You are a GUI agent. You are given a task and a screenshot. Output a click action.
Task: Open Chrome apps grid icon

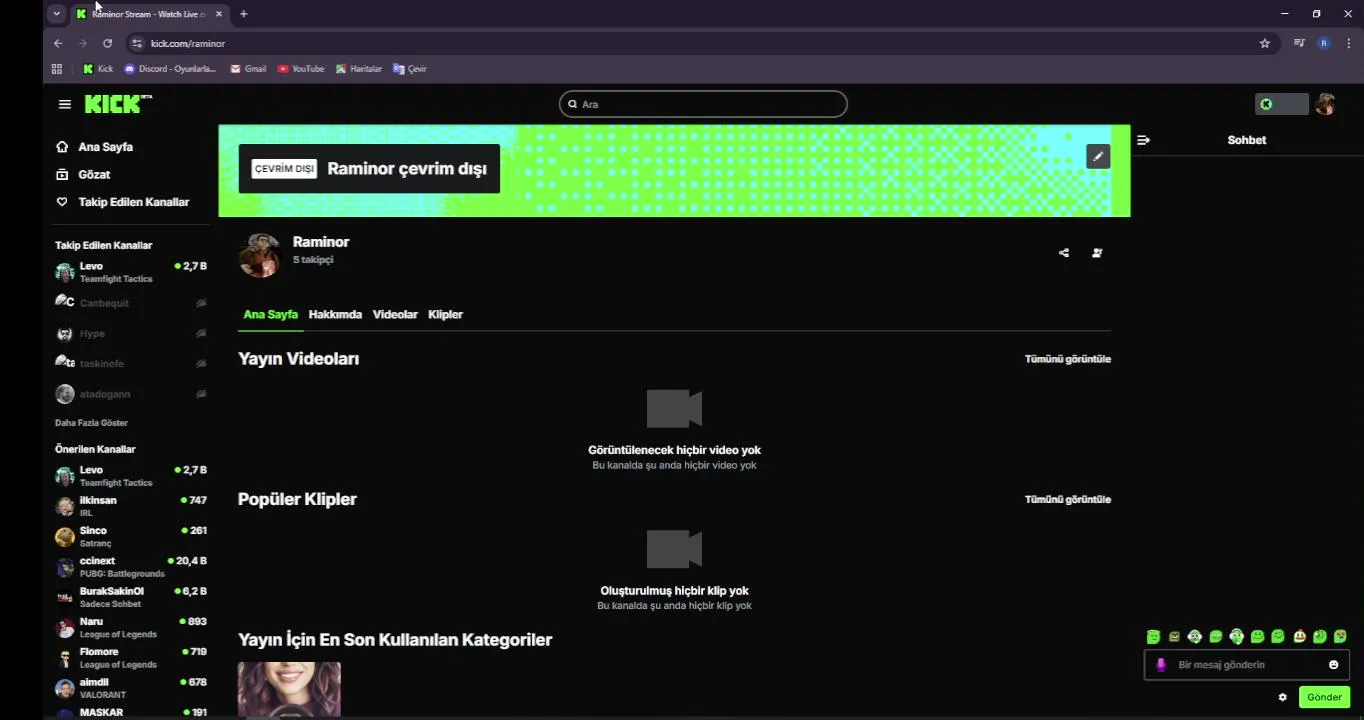tap(57, 69)
